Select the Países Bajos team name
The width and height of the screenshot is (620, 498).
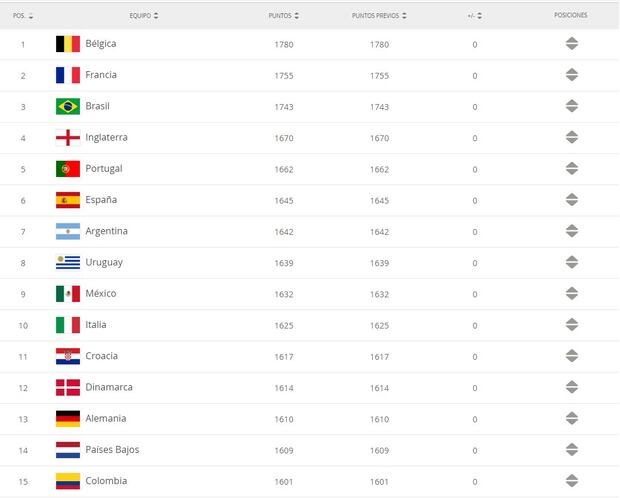click(112, 449)
